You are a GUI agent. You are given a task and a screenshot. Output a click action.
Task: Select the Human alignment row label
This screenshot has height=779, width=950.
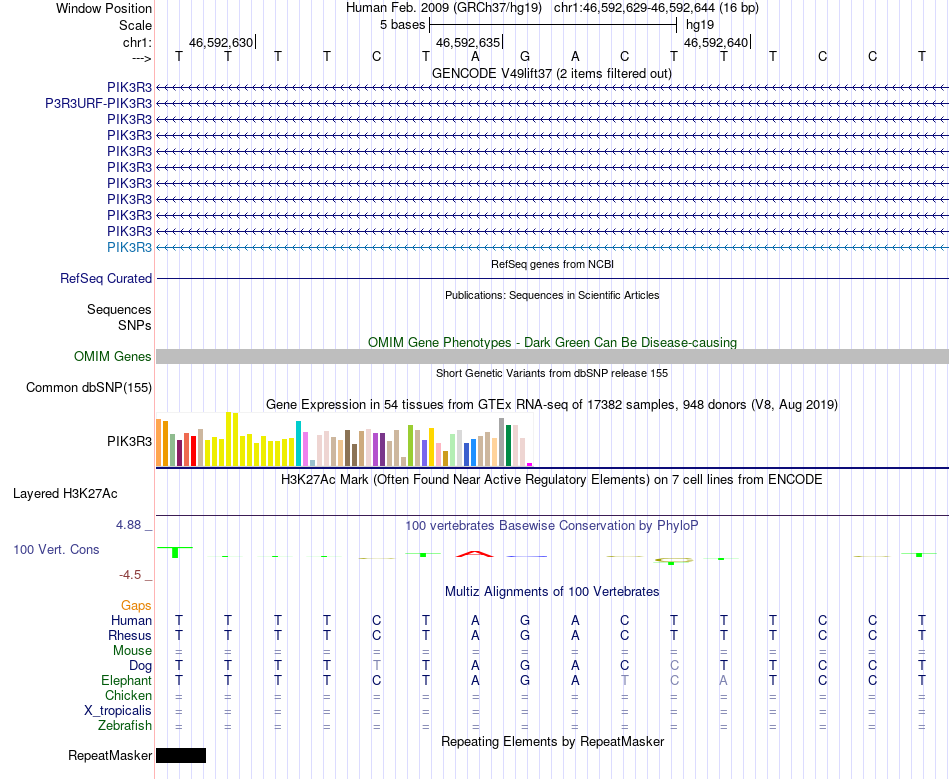[x=131, y=620]
